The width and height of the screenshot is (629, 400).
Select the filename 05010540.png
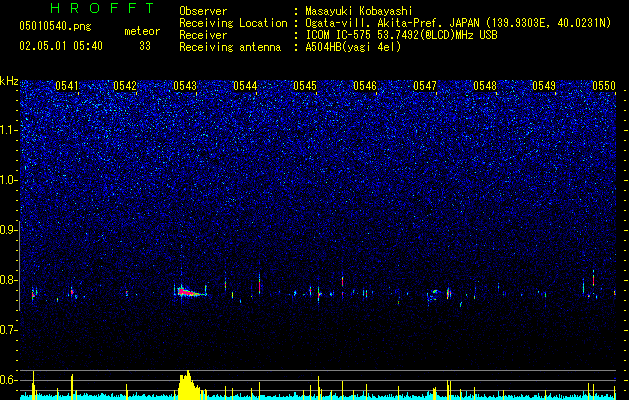55,27
